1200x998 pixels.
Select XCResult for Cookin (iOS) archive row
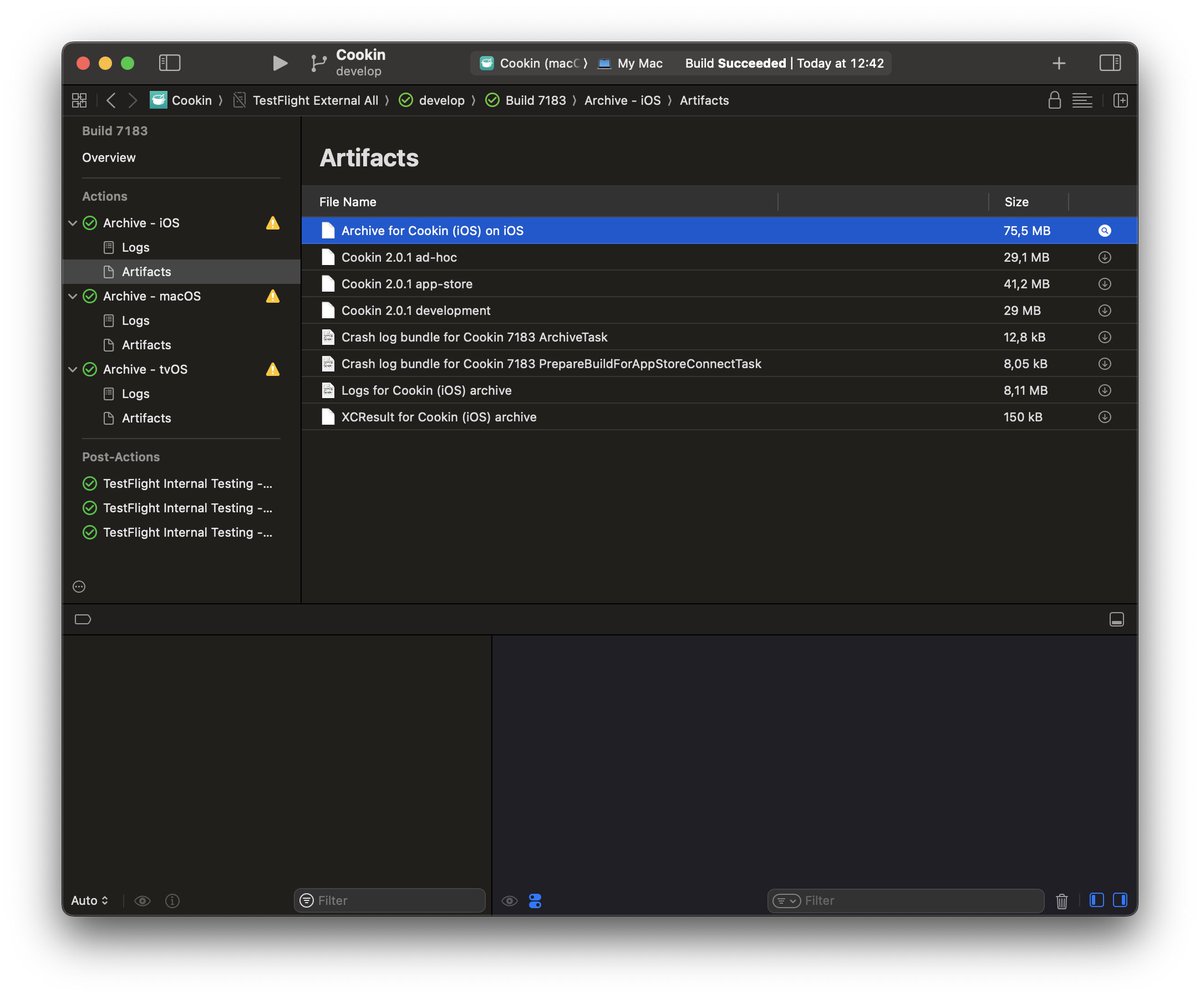coord(719,417)
